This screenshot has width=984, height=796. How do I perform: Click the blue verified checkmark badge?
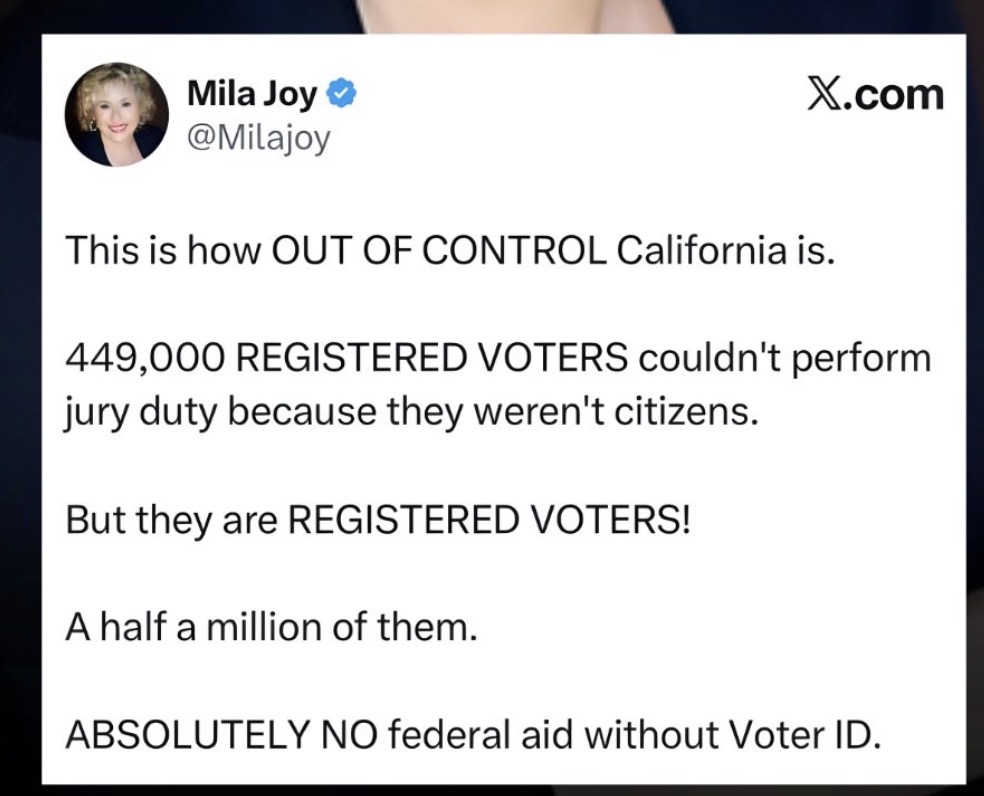341,96
